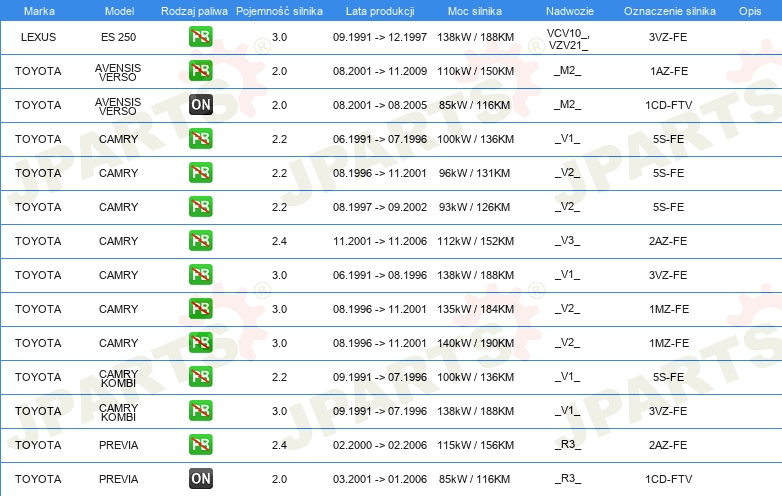Click 1CD-FTV engine code in Avensis Verso row

point(668,105)
